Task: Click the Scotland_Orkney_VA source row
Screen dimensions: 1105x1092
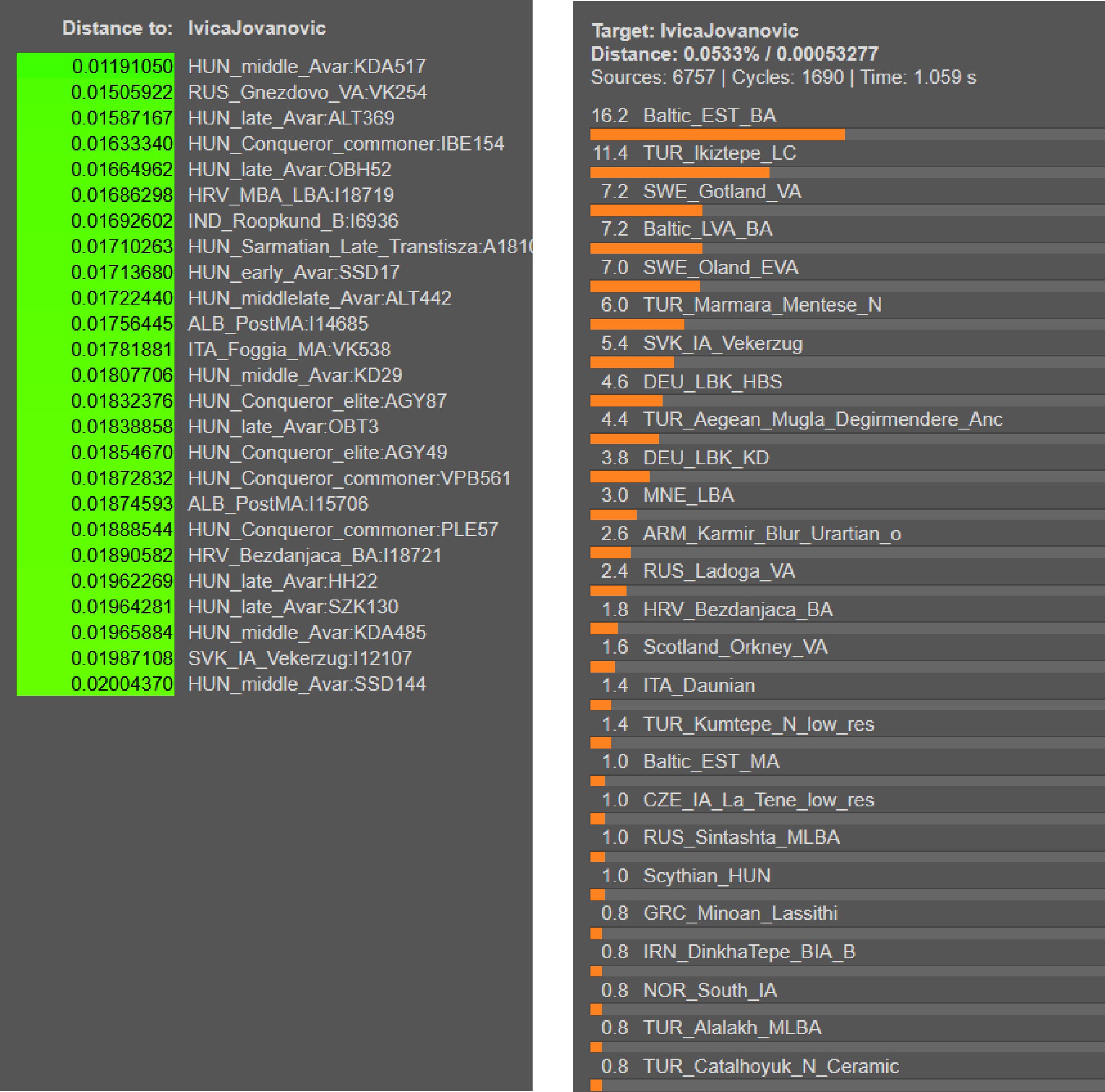Action: [735, 647]
